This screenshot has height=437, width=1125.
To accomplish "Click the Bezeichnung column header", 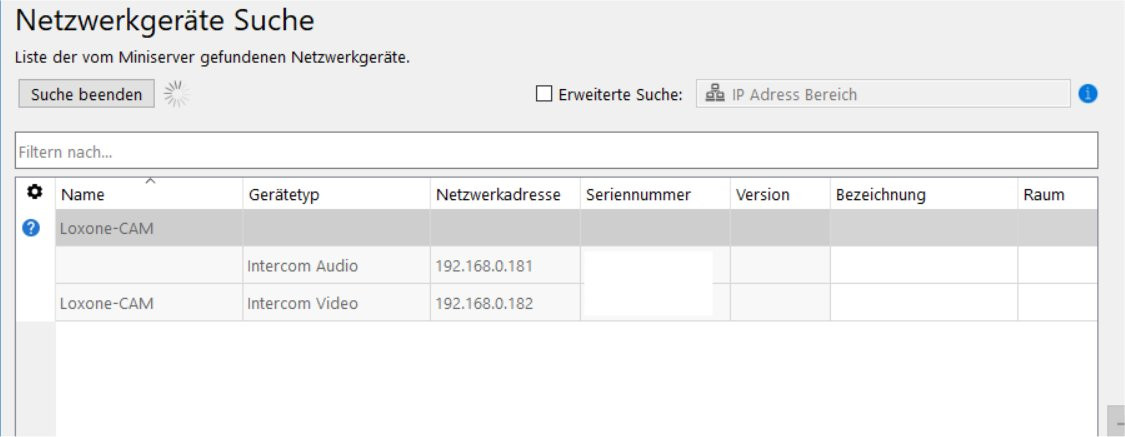I will tap(880, 195).
